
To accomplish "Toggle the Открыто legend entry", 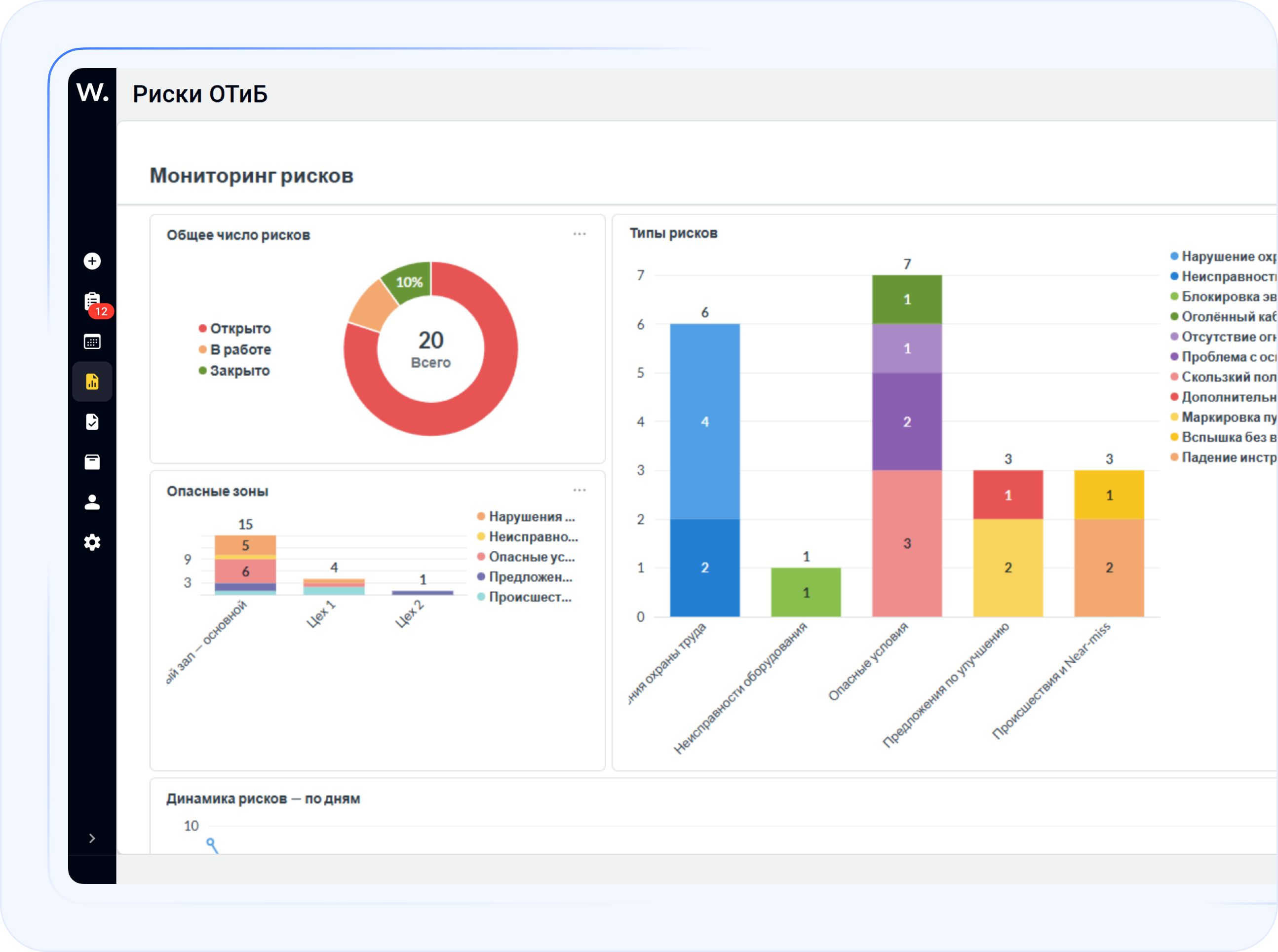I will 234,329.
